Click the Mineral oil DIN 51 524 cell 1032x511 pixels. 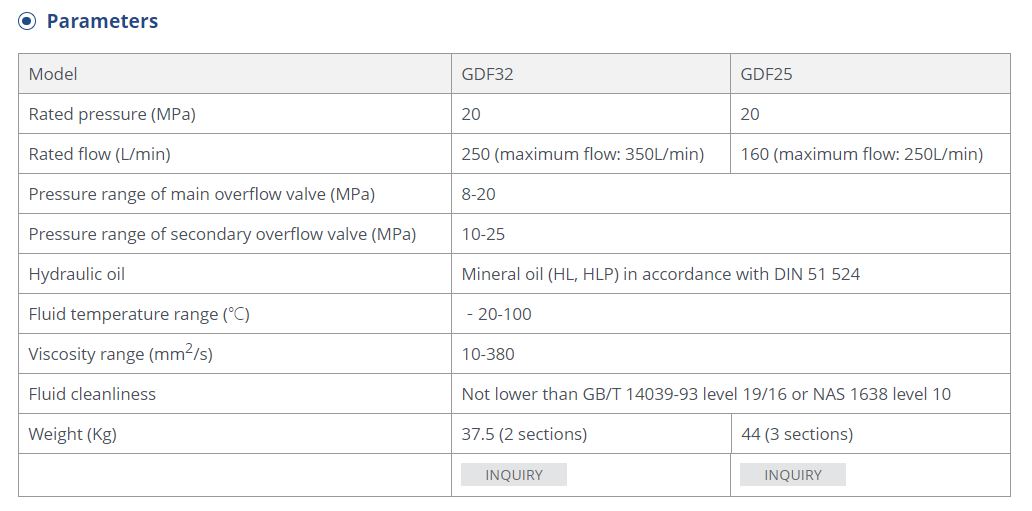pyautogui.click(x=731, y=274)
